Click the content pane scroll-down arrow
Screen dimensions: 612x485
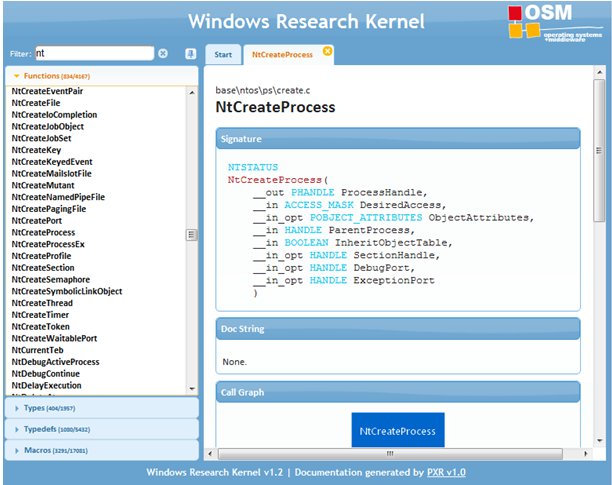click(x=599, y=441)
